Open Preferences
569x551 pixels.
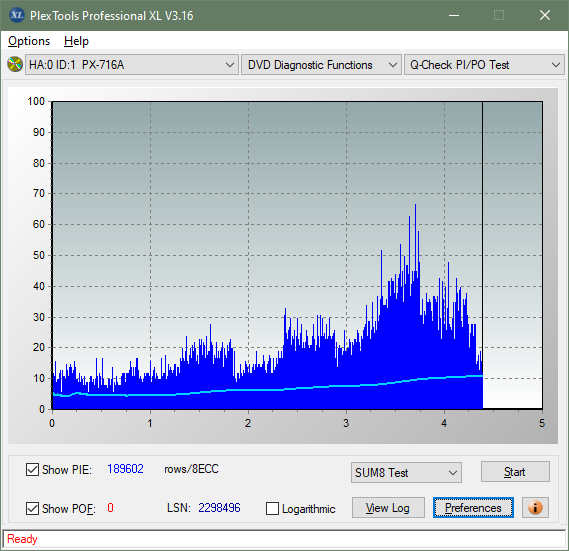[x=473, y=508]
